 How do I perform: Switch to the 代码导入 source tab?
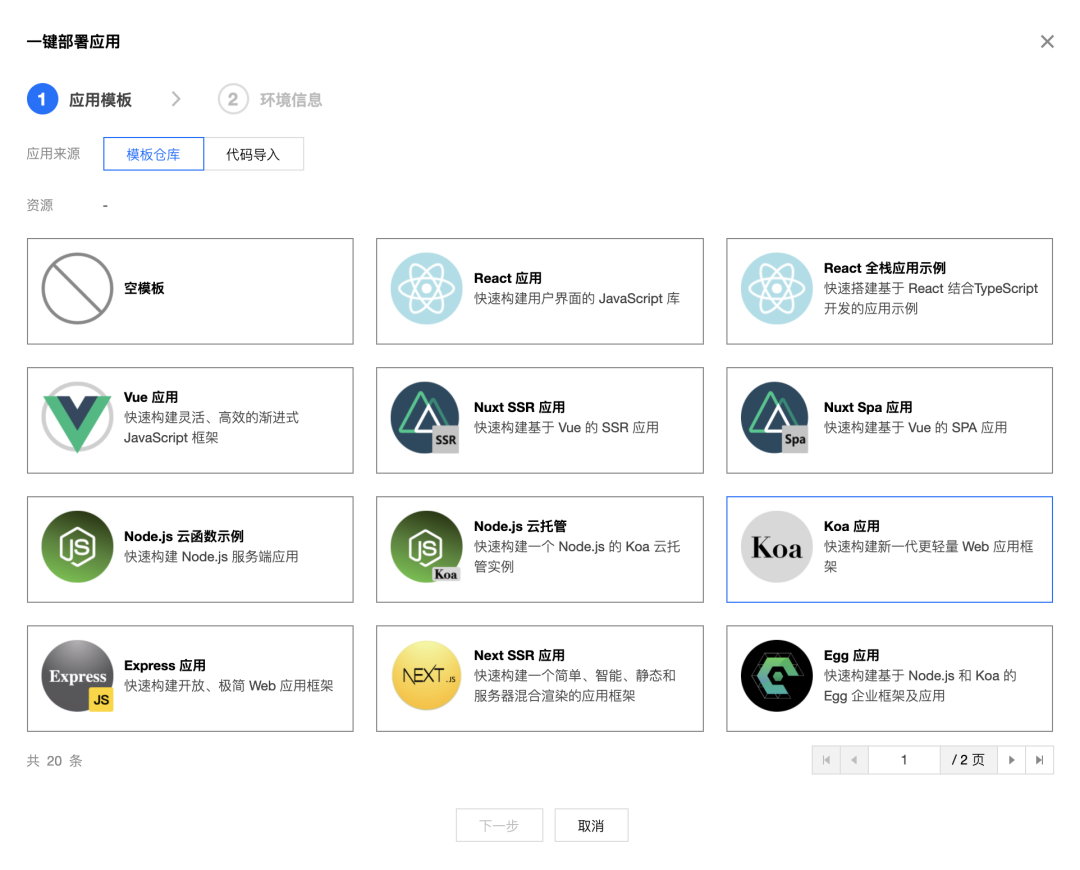(253, 154)
